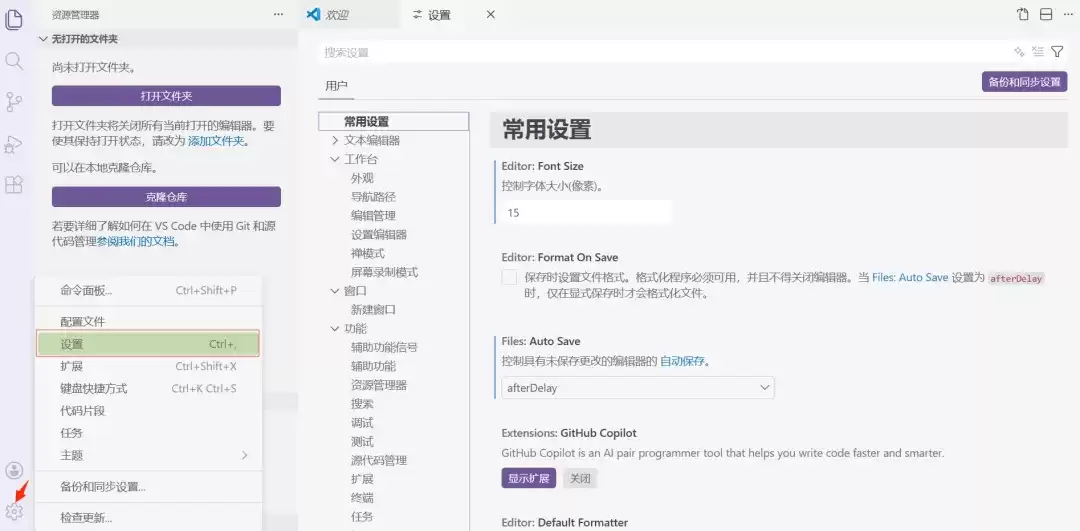Select 测试 in the settings tree
This screenshot has width=1080, height=531.
(362, 441)
